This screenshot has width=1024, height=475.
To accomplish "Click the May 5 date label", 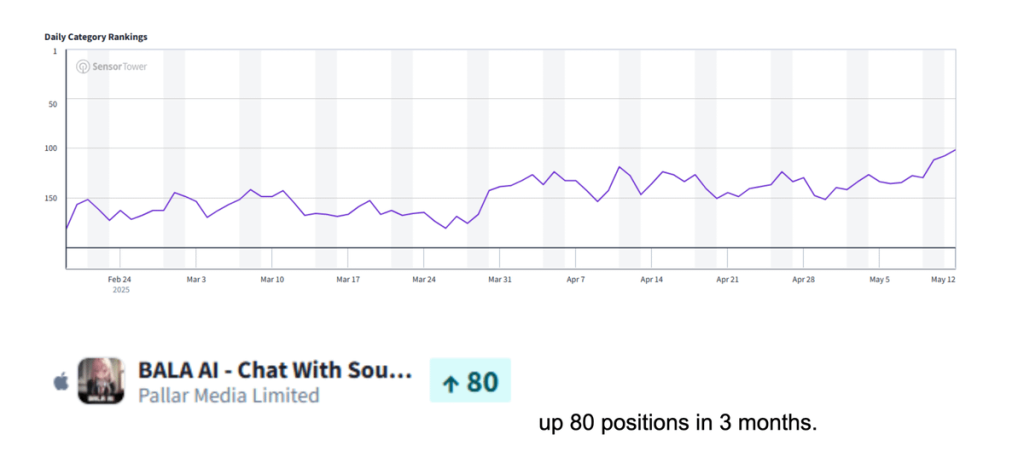I will point(879,280).
